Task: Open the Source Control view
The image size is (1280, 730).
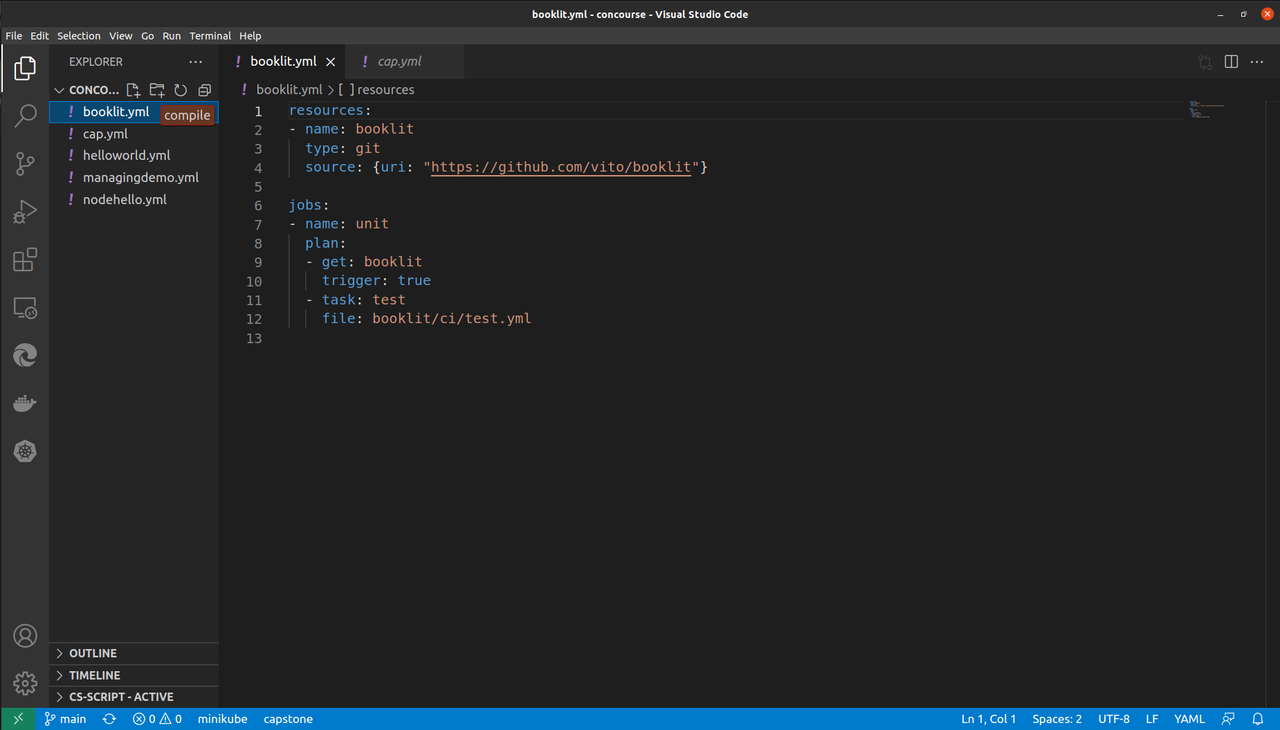Action: (x=25, y=164)
